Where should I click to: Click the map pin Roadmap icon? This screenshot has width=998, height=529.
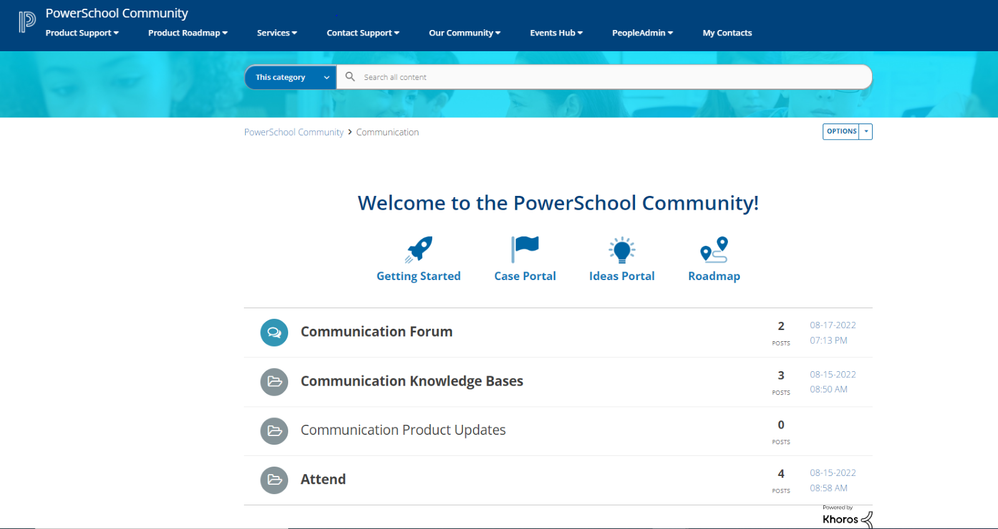pos(714,249)
